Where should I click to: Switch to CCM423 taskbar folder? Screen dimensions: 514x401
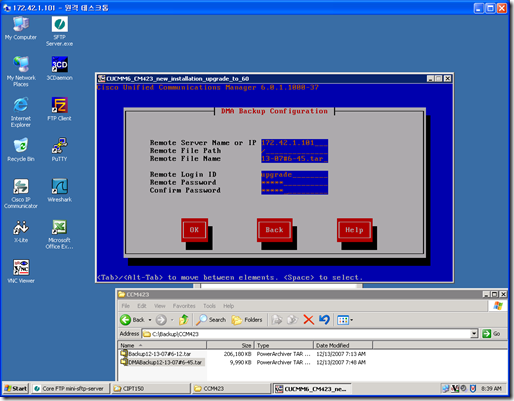(231, 388)
